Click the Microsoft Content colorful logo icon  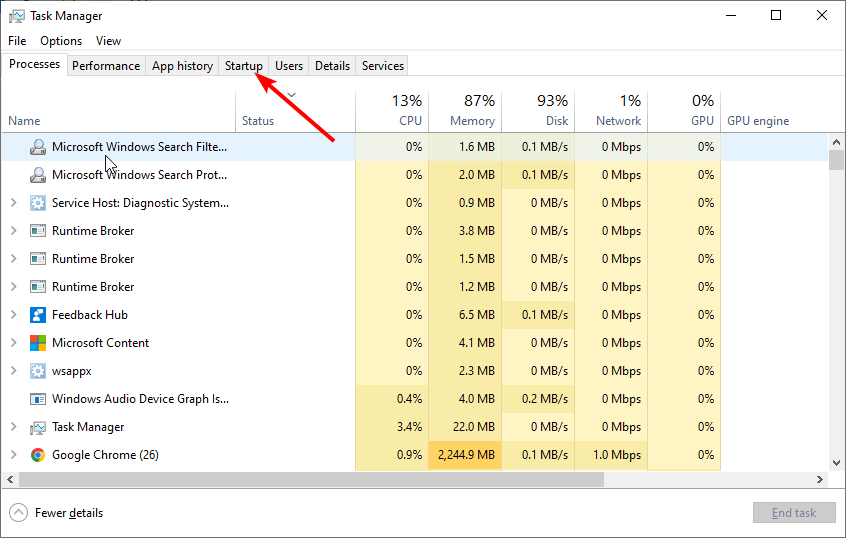click(38, 343)
